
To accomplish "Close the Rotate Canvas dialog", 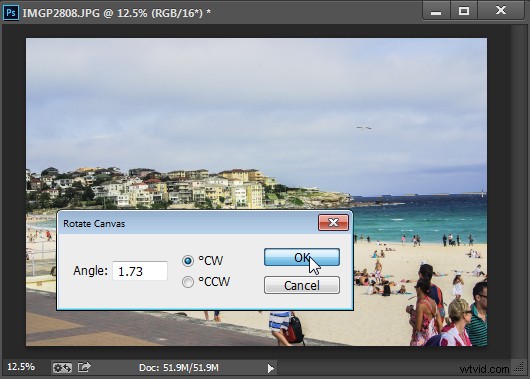I will point(333,222).
